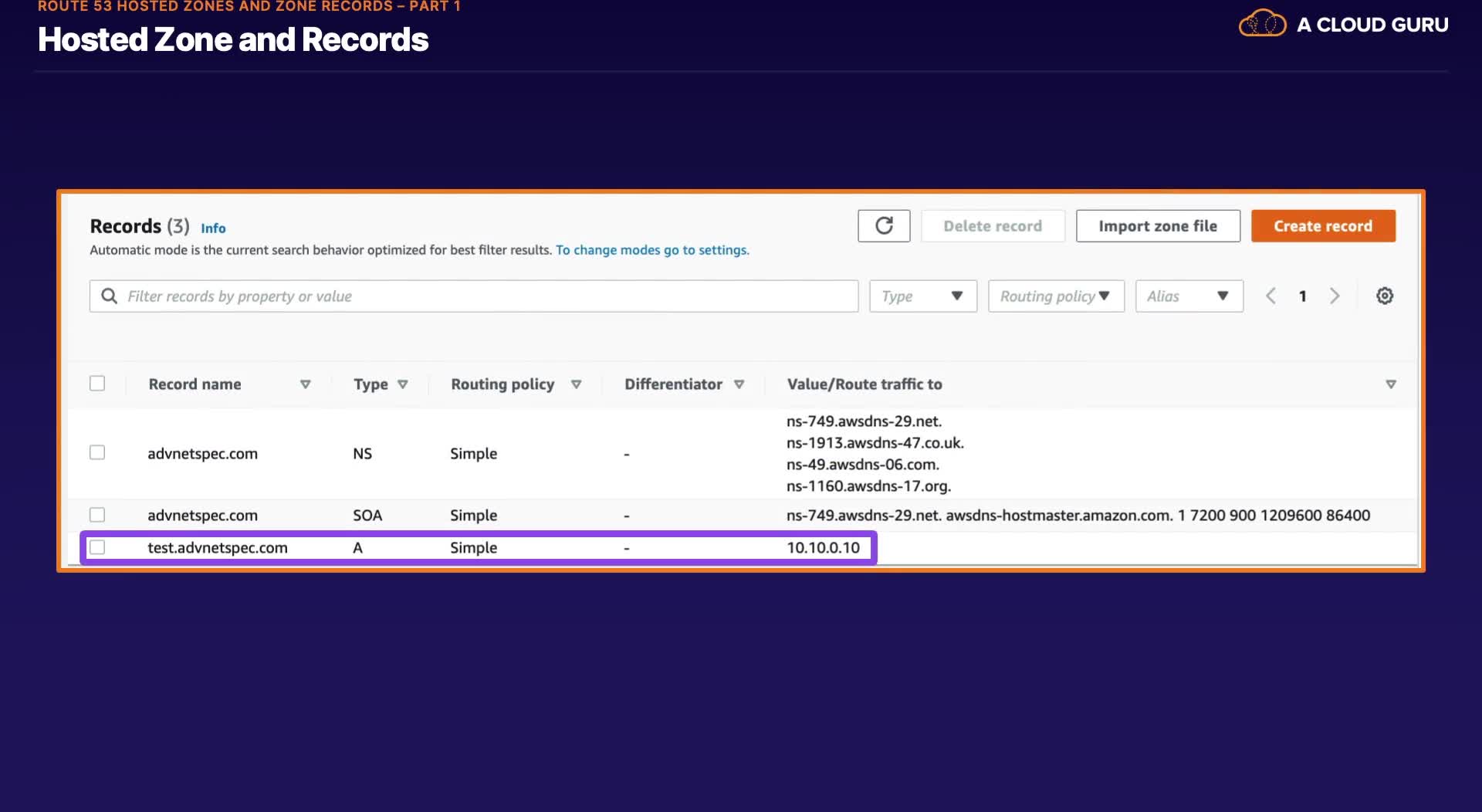This screenshot has height=812, width=1482.
Task: Click the SOA record value text
Action: [x=1078, y=516]
